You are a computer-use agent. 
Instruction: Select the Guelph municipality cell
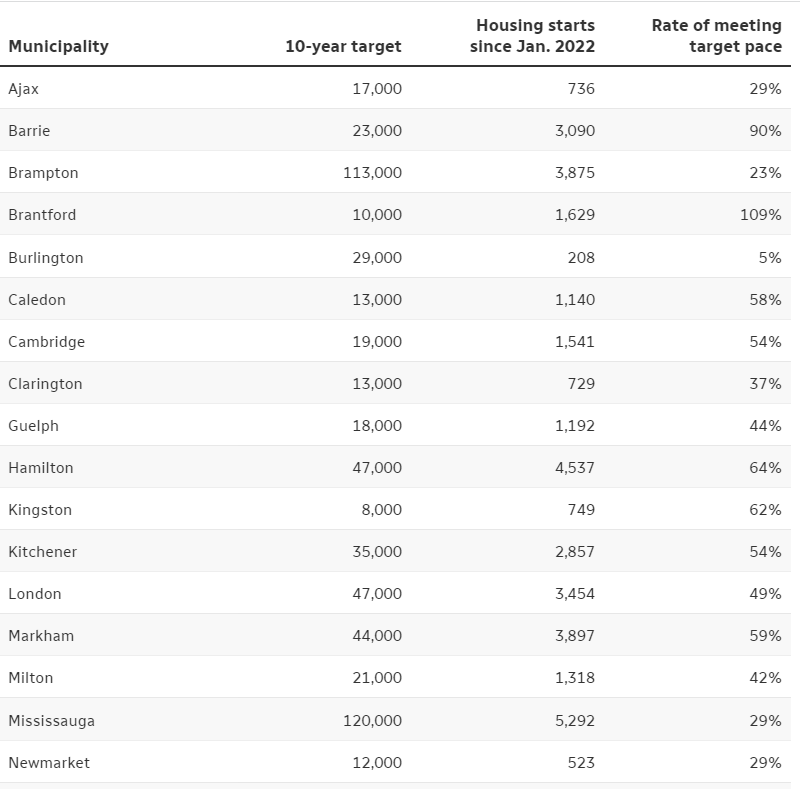pyautogui.click(x=34, y=426)
